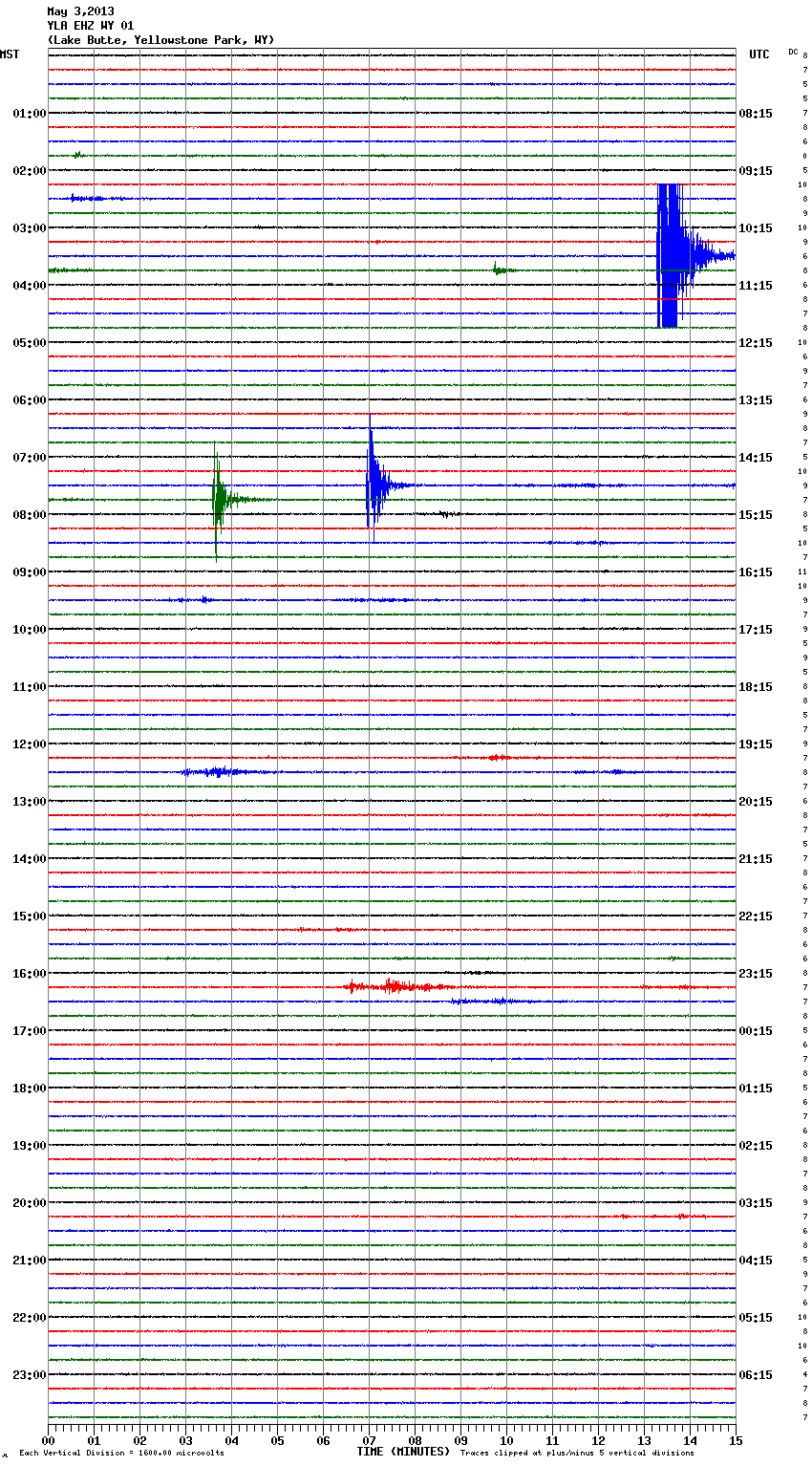
Task: Click the TIME (MINUTES) axis title
Action: [x=403, y=1452]
